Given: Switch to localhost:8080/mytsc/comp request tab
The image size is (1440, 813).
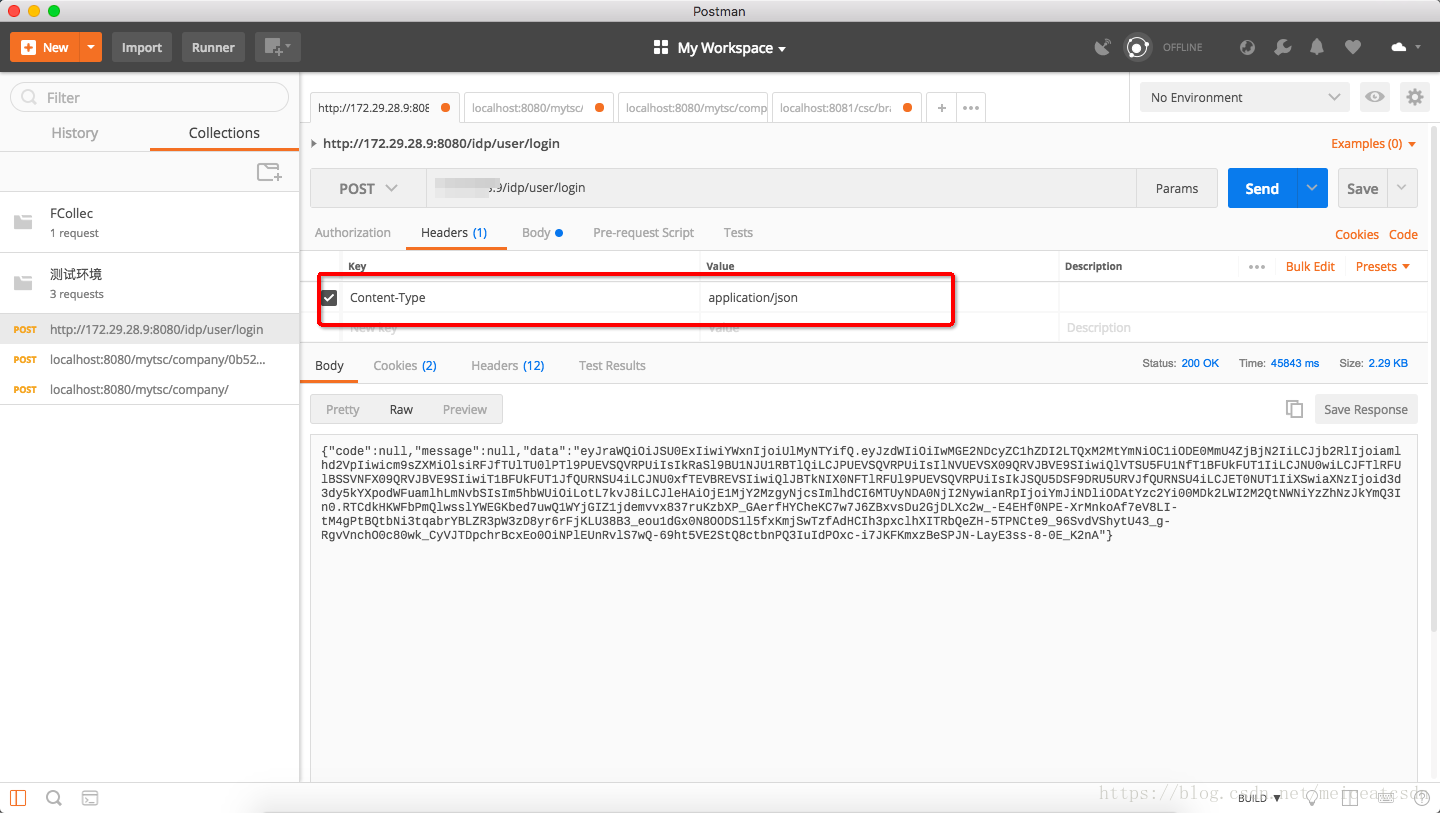Looking at the screenshot, I should point(692,108).
